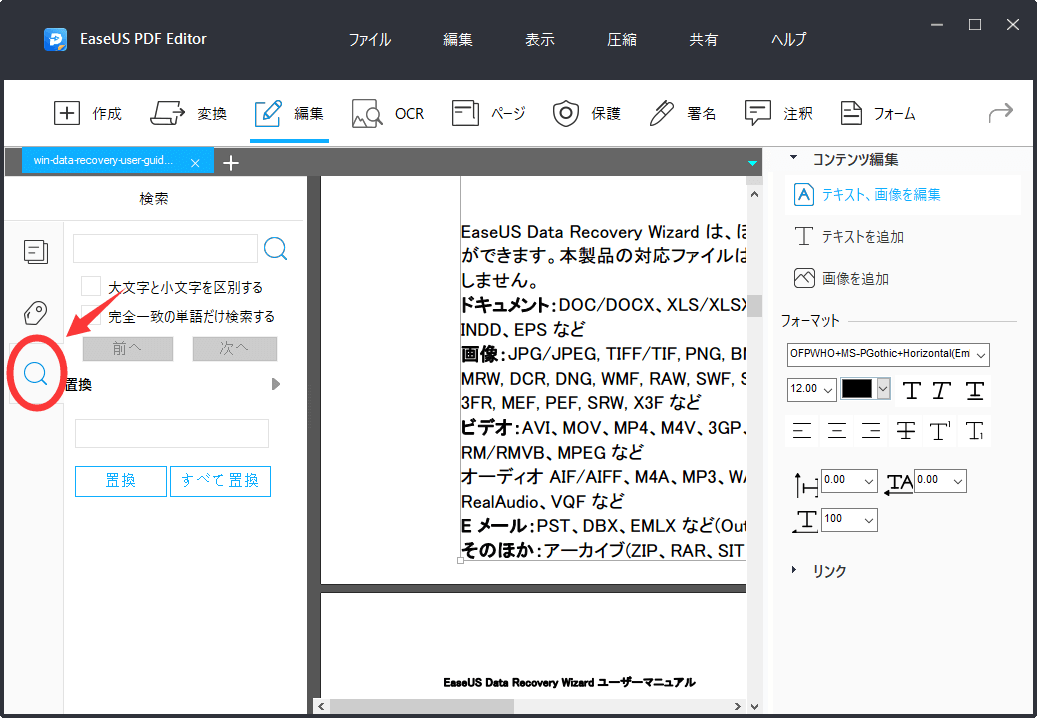Click the circled search magnifier icon
Image resolution: width=1037 pixels, height=718 pixels.
(36, 375)
